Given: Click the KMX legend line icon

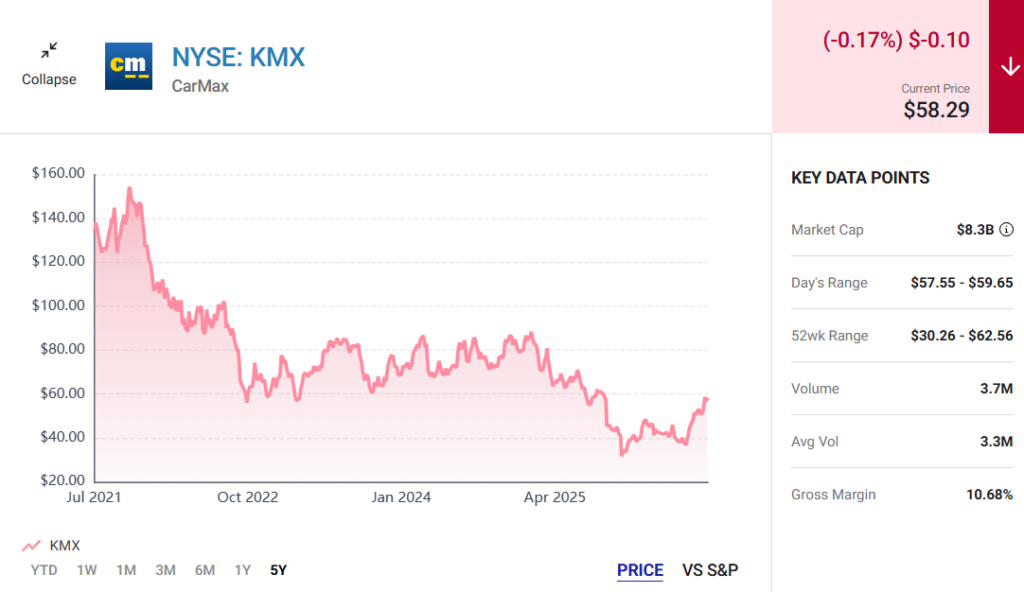Looking at the screenshot, I should tap(31, 546).
